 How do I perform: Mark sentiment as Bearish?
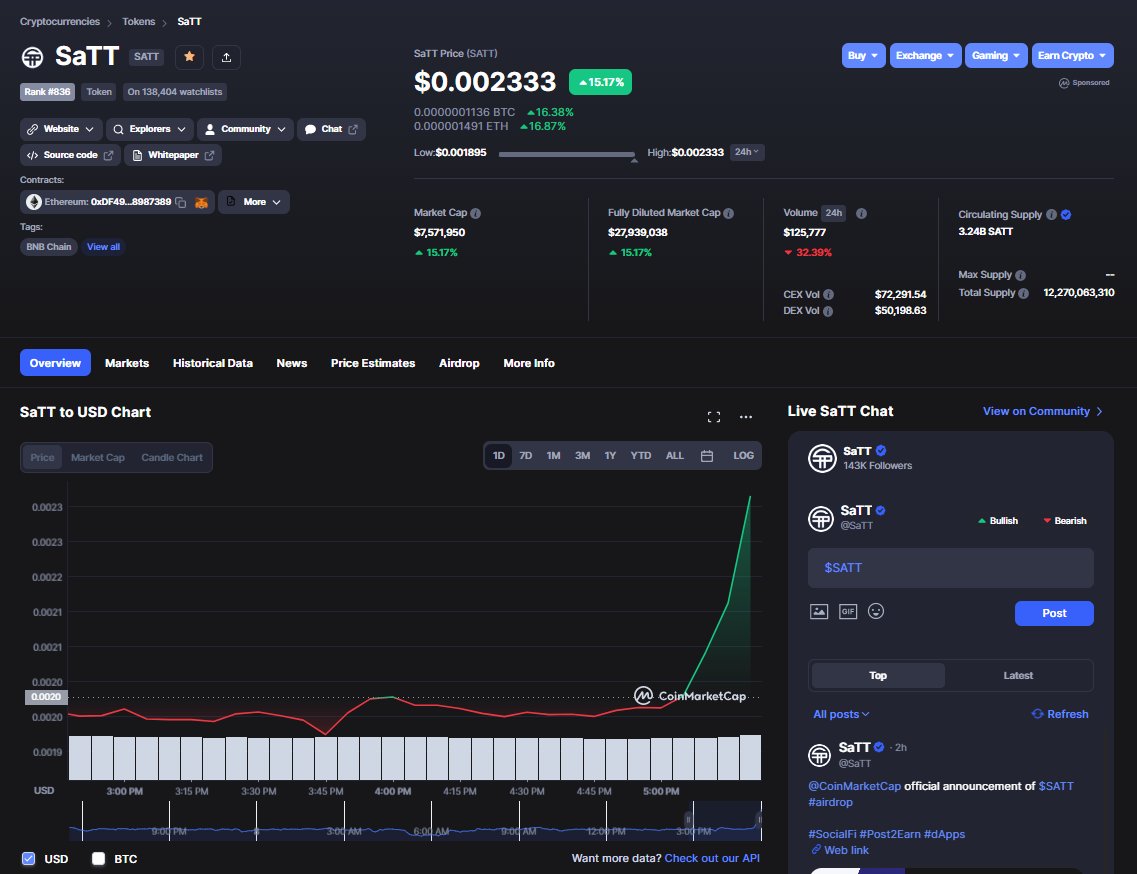1064,521
